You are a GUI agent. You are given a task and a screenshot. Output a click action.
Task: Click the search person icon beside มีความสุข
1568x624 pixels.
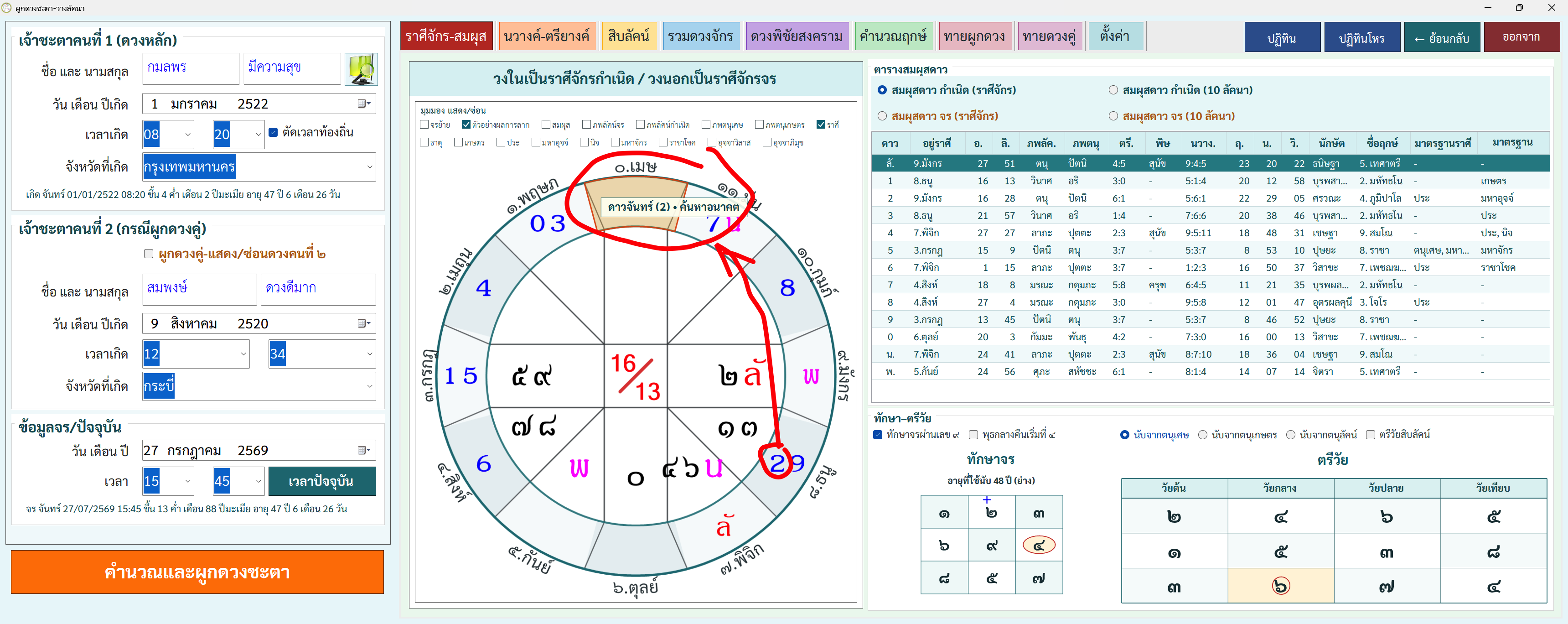[361, 69]
